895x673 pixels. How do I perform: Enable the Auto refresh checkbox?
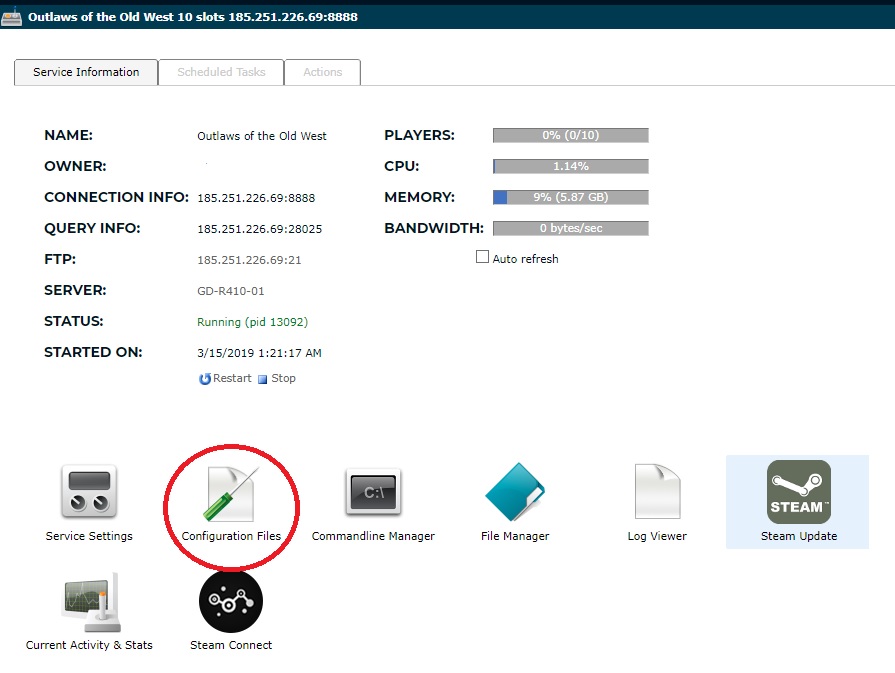coord(483,257)
